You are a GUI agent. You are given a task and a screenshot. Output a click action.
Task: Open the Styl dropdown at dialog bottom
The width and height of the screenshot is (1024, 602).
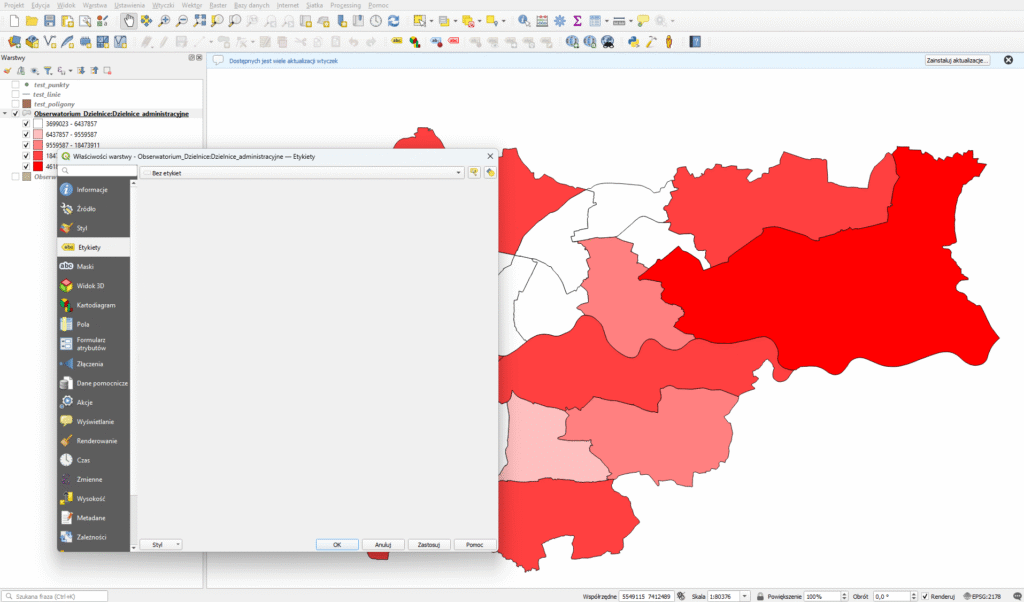point(160,544)
